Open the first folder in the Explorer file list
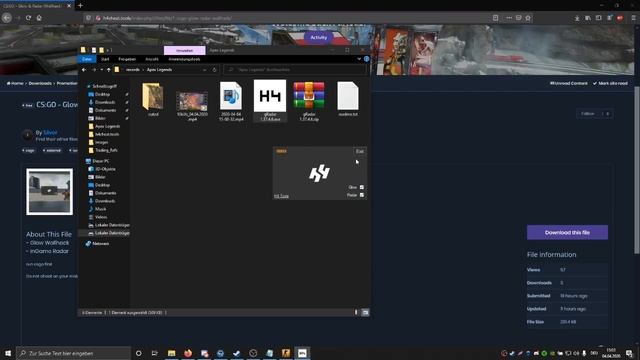The width and height of the screenshot is (640, 360). [153, 99]
